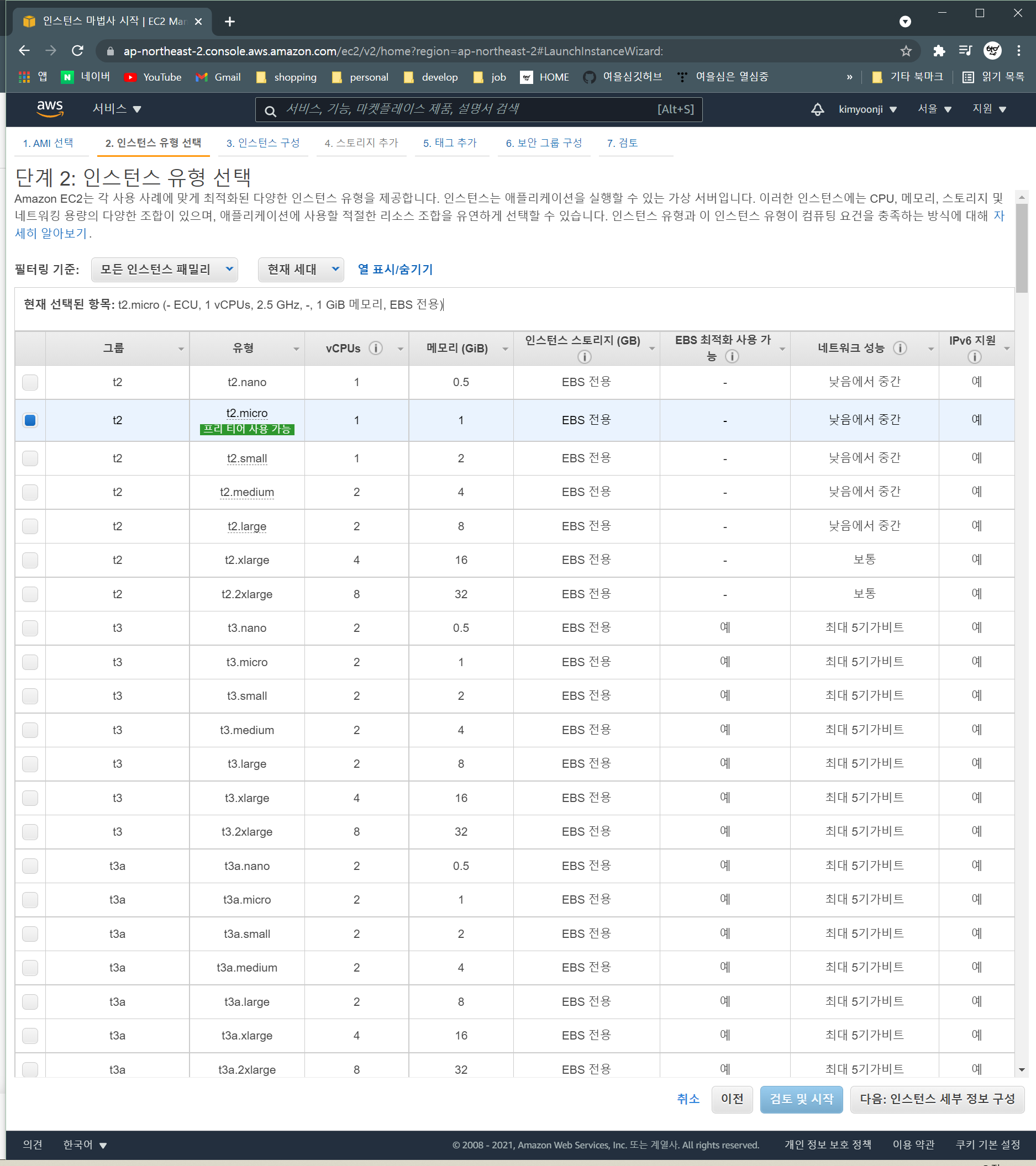
Task: Open the 서울 region dropdown
Action: click(934, 109)
